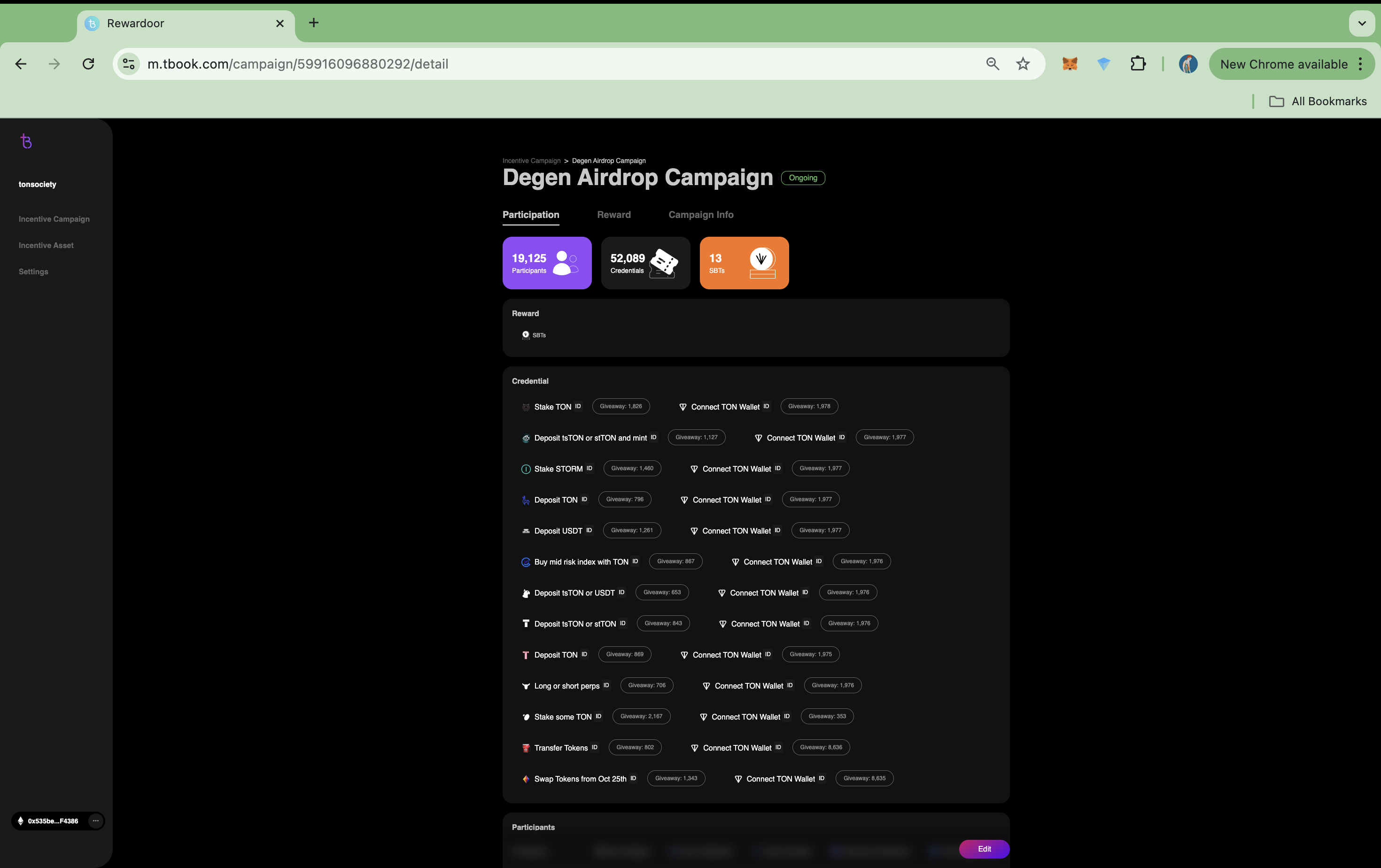The width and height of the screenshot is (1381, 868).
Task: Go to Incentive Campaign breadcrumb link
Action: coord(531,161)
